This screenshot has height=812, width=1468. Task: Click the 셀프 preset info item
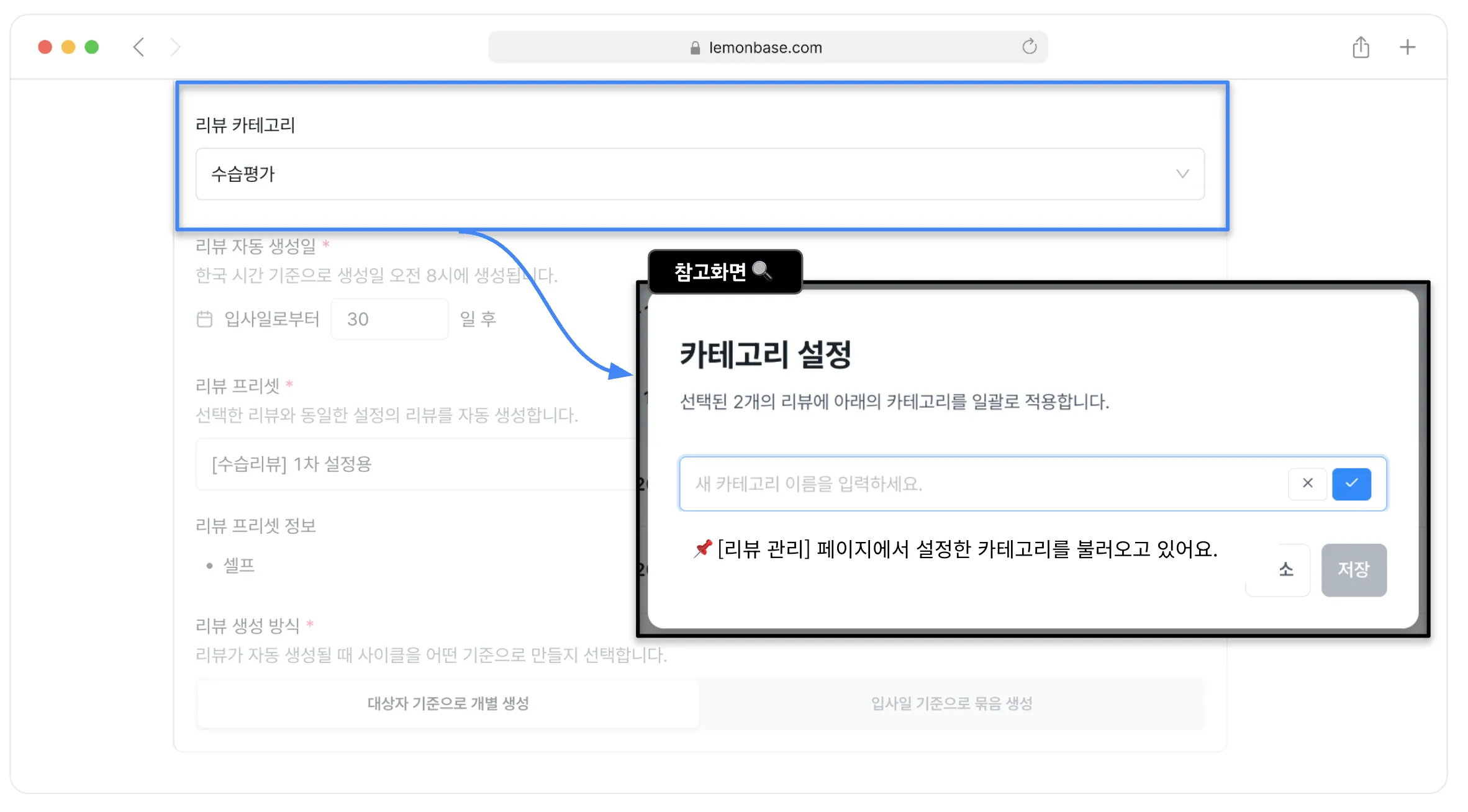tap(239, 566)
